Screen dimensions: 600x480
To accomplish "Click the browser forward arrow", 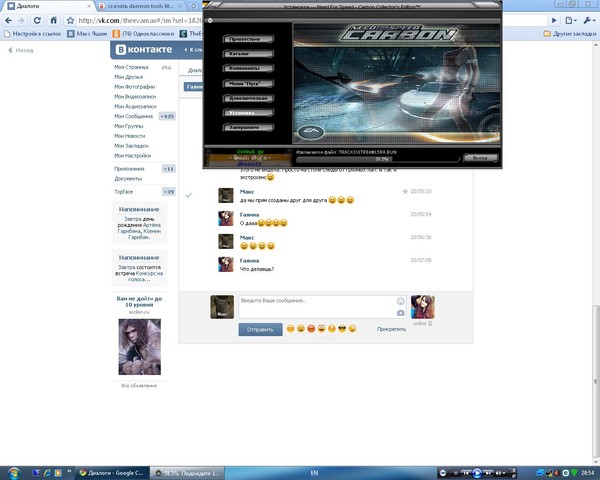I will [x=21, y=20].
